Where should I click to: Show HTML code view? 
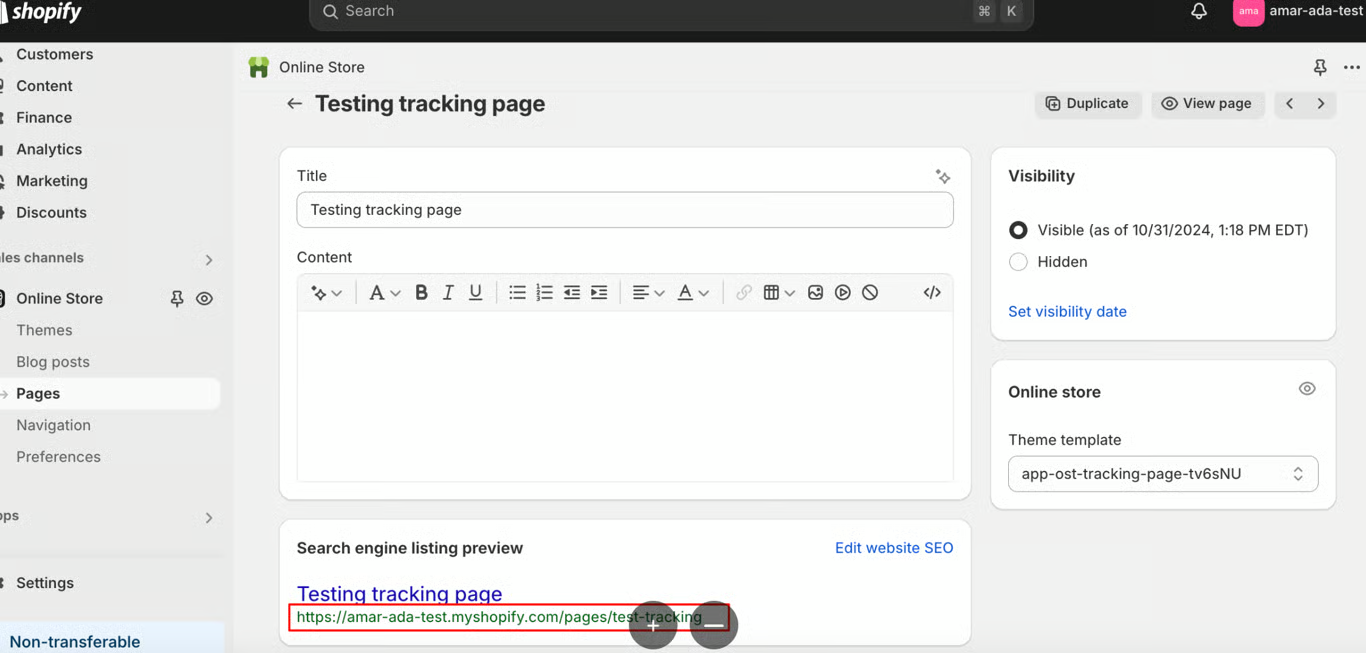click(x=932, y=292)
